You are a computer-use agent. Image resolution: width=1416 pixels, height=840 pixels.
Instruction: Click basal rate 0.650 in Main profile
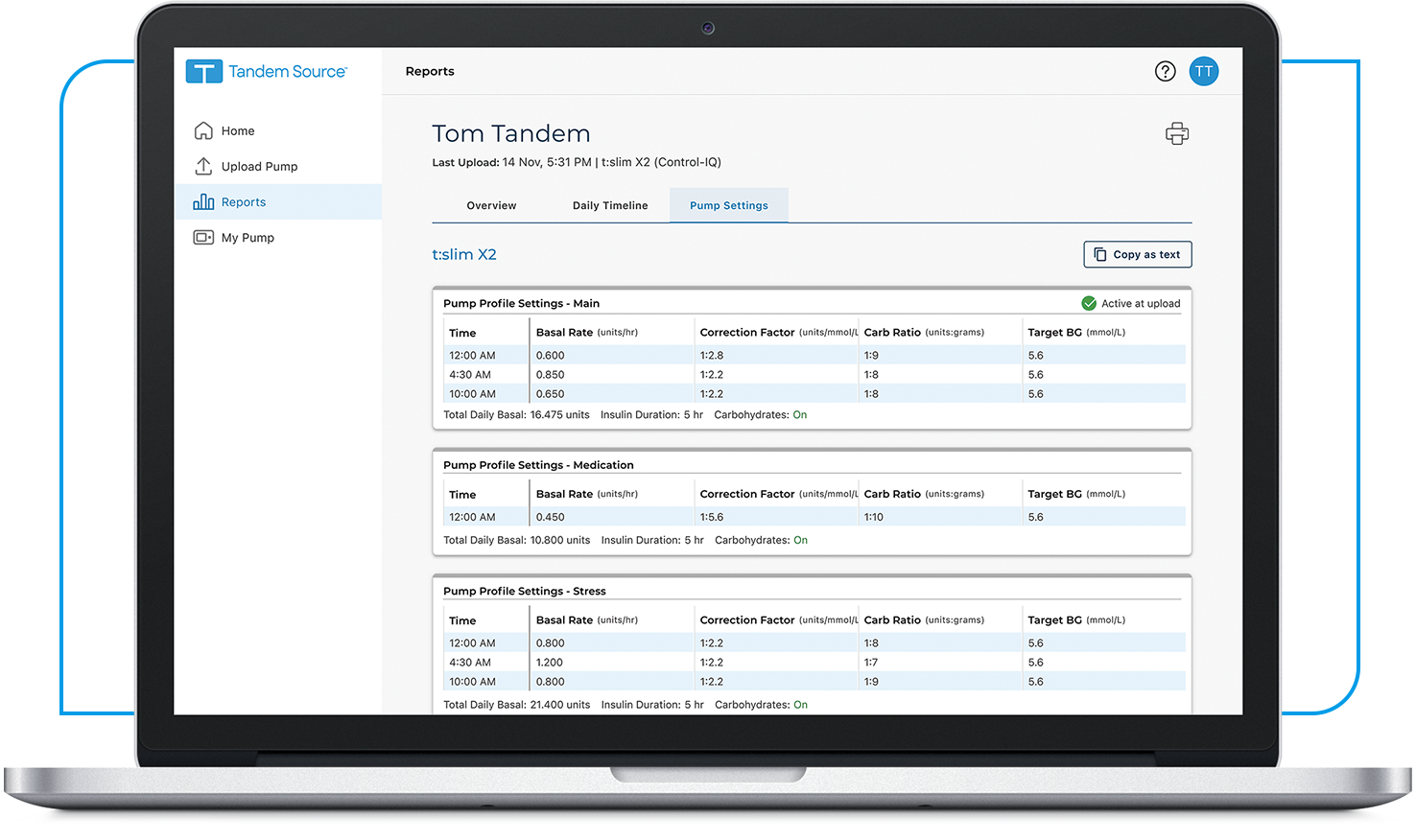point(551,393)
